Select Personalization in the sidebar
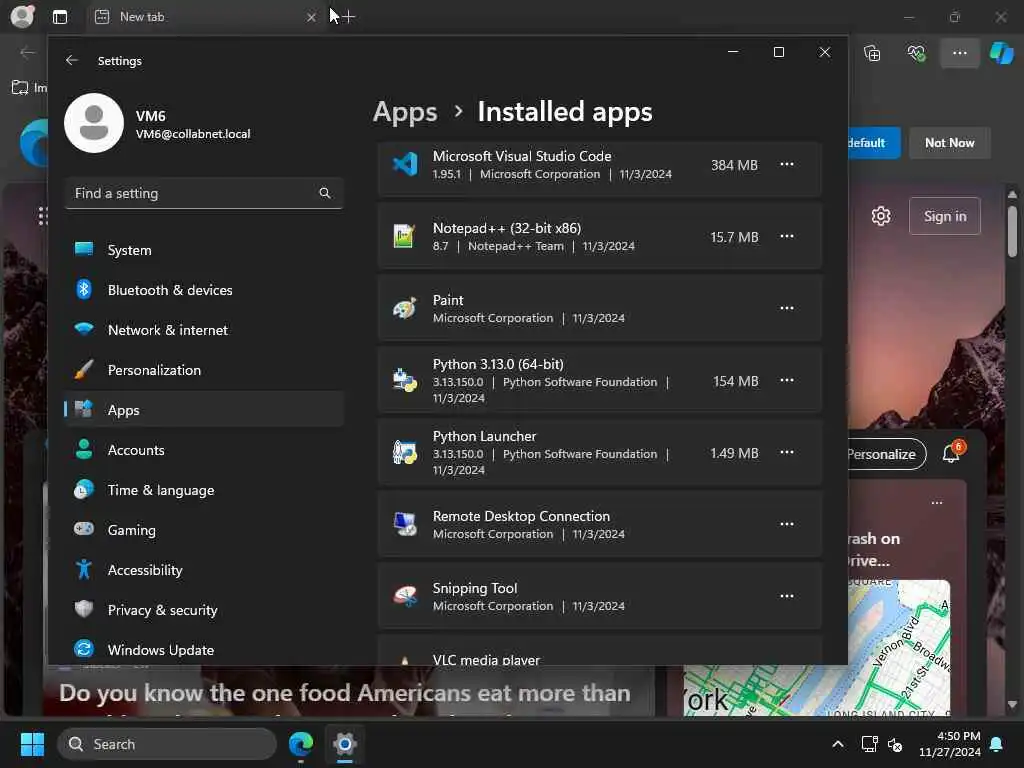This screenshot has height=768, width=1024. (204, 370)
